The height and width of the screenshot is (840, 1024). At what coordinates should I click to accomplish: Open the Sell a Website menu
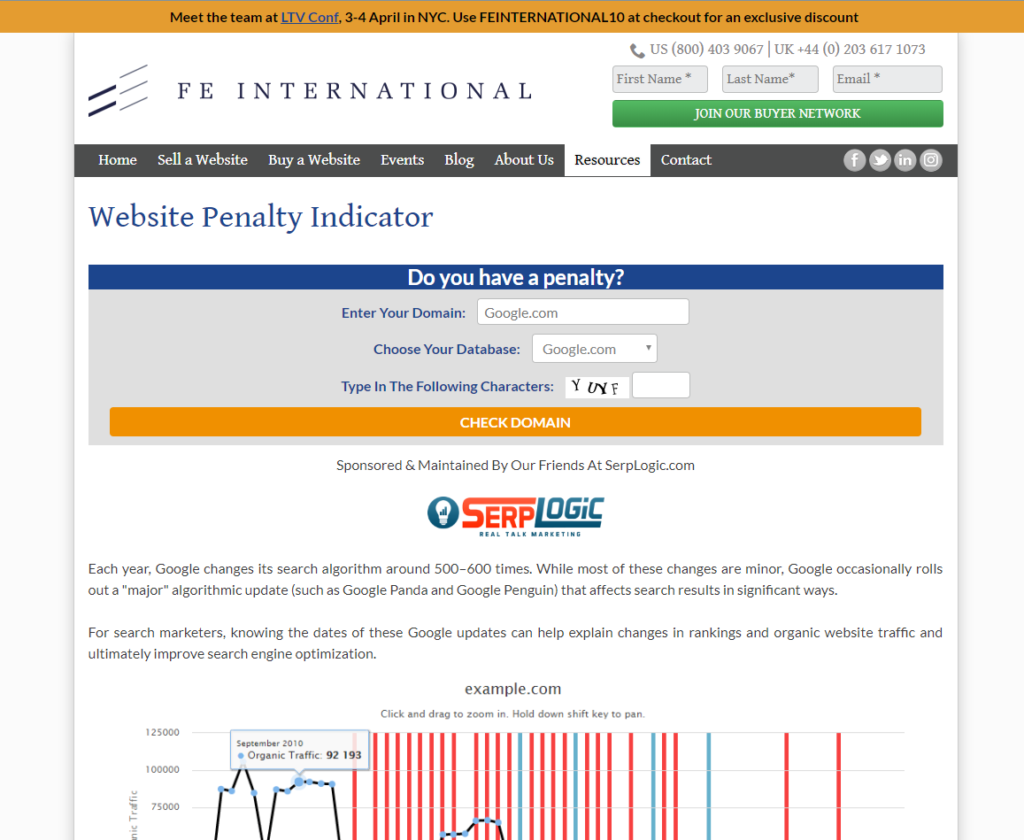[202, 160]
